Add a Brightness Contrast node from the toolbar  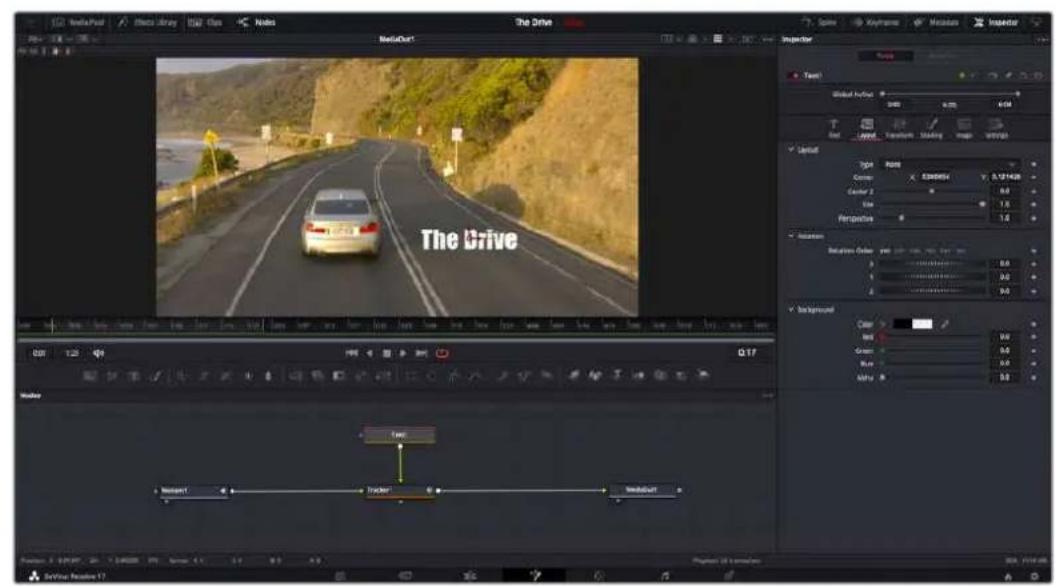247,376
